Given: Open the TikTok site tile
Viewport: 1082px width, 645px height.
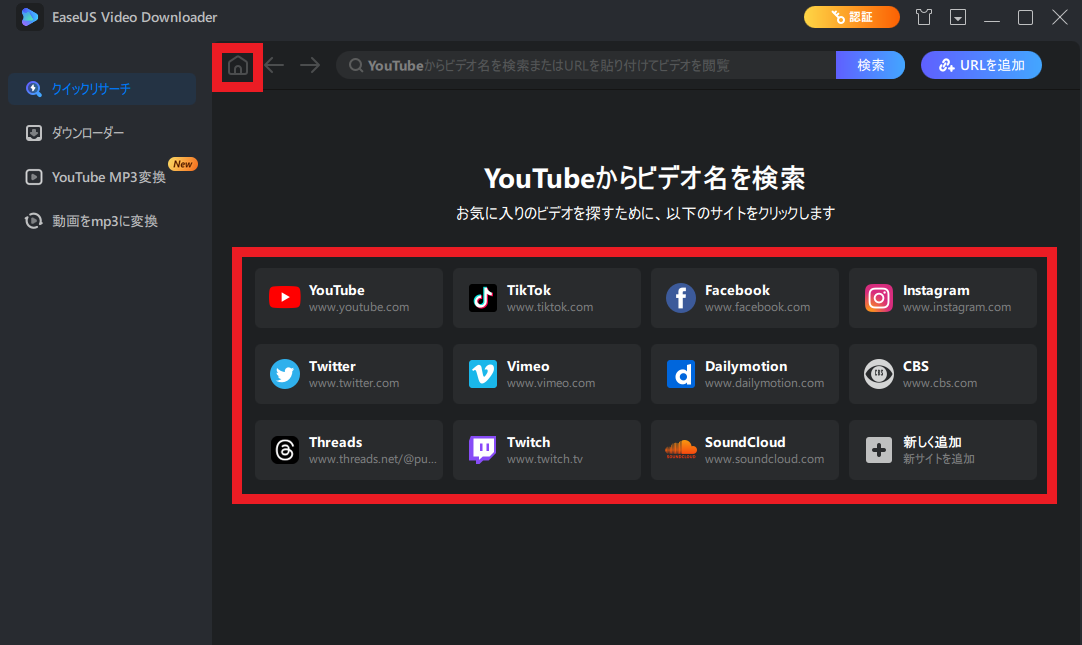Looking at the screenshot, I should [x=547, y=298].
